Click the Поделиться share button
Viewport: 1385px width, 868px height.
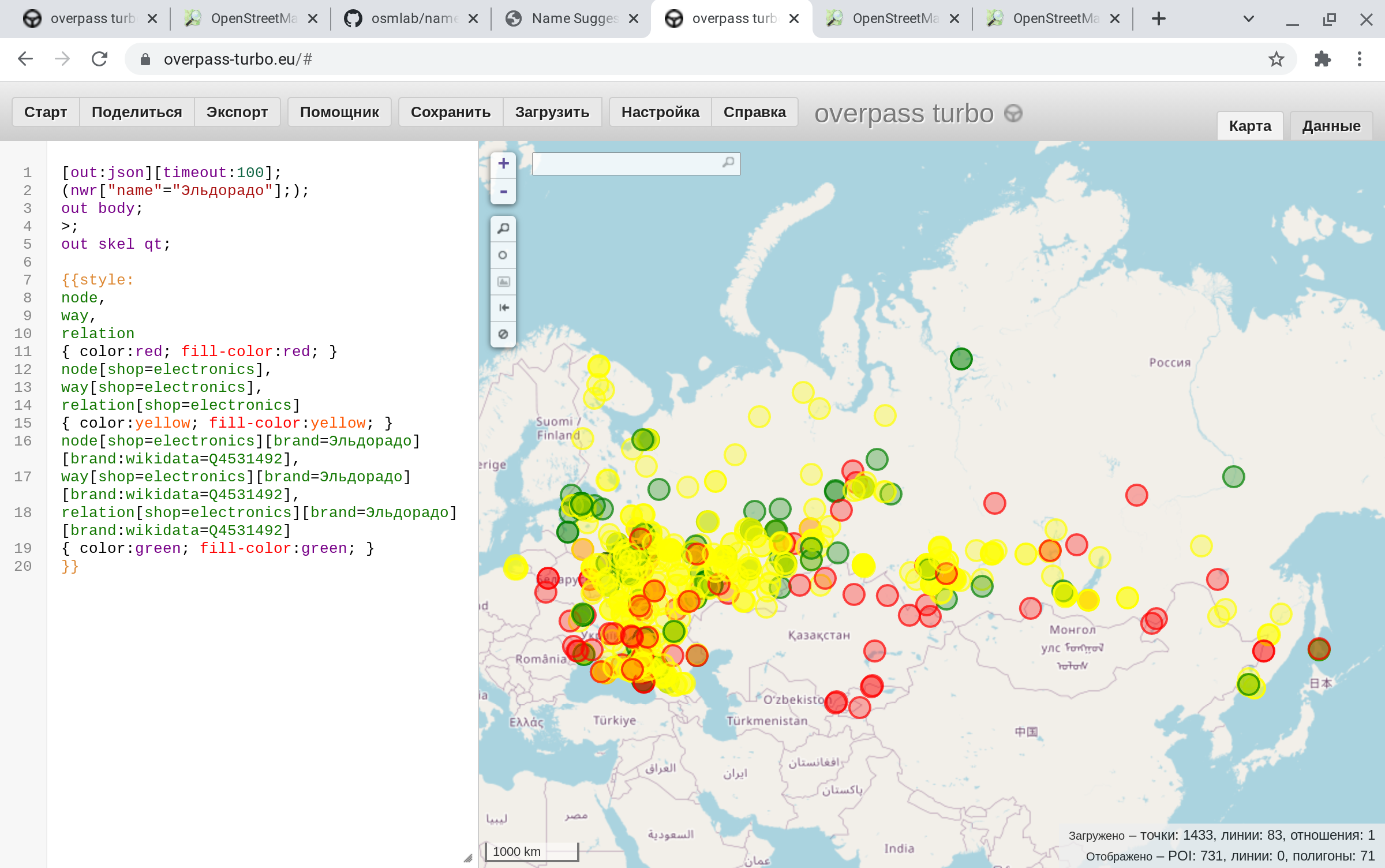pyautogui.click(x=137, y=112)
